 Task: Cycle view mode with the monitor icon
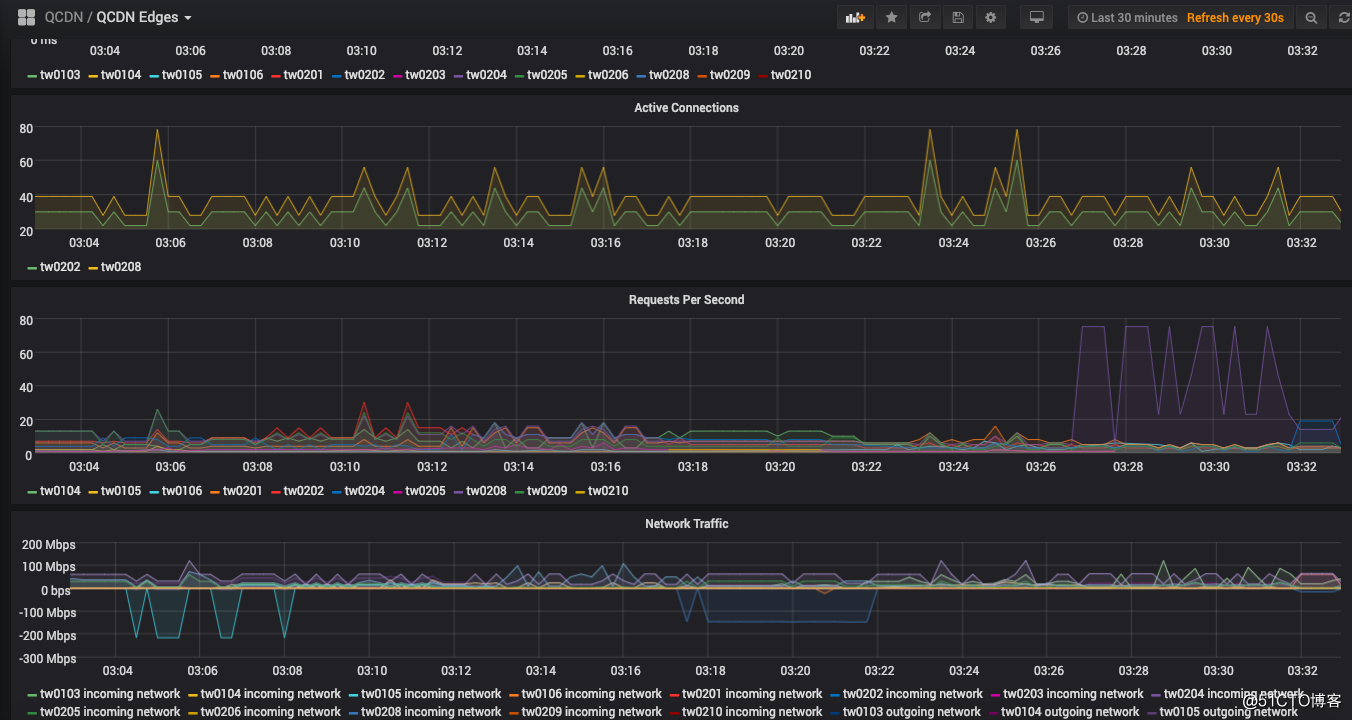[x=1037, y=17]
